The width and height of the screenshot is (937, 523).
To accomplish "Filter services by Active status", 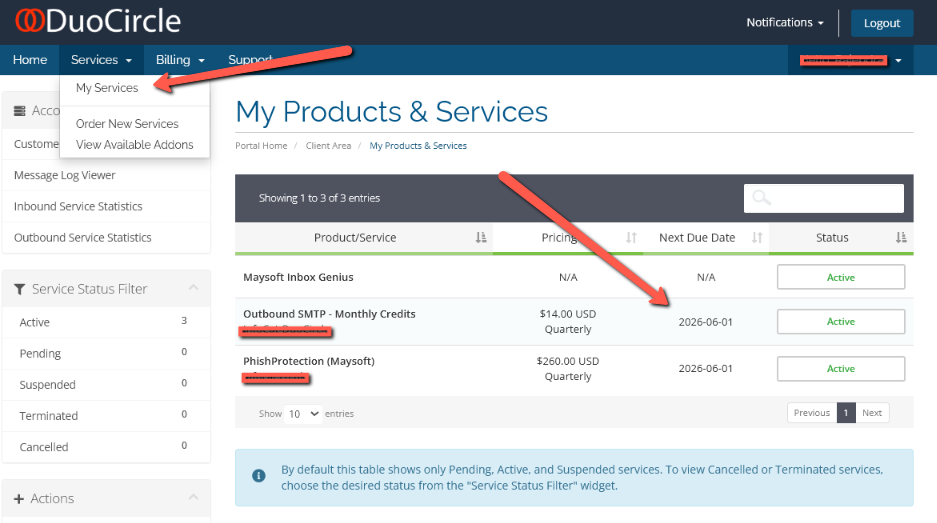I will [x=106, y=322].
